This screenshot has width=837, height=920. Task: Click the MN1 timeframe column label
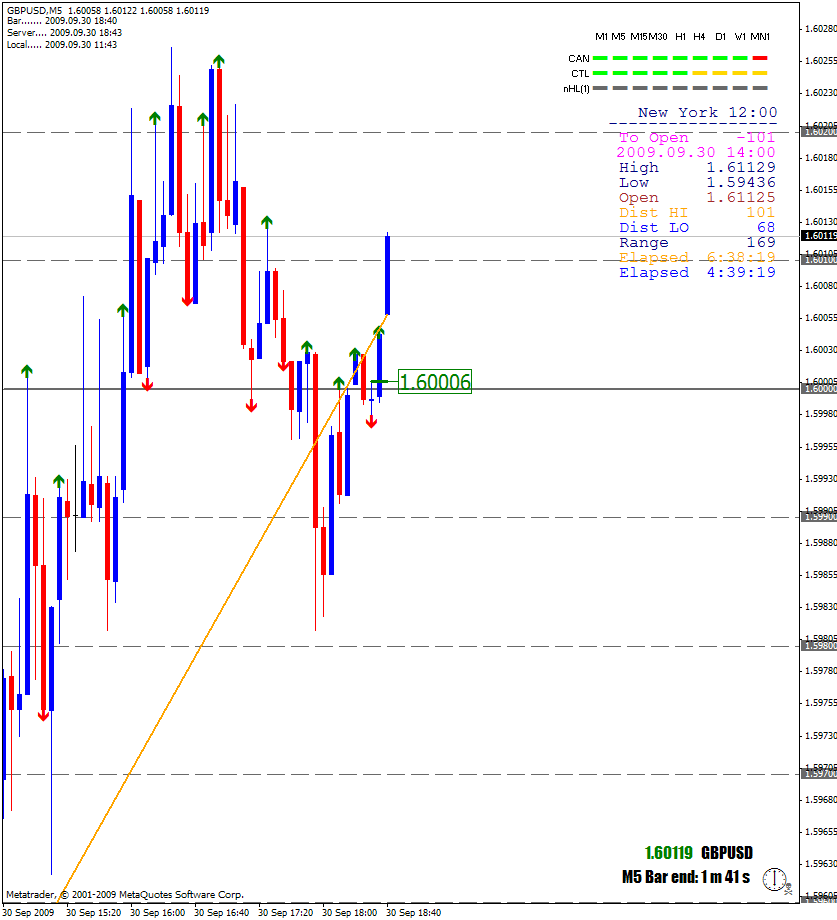(760, 36)
